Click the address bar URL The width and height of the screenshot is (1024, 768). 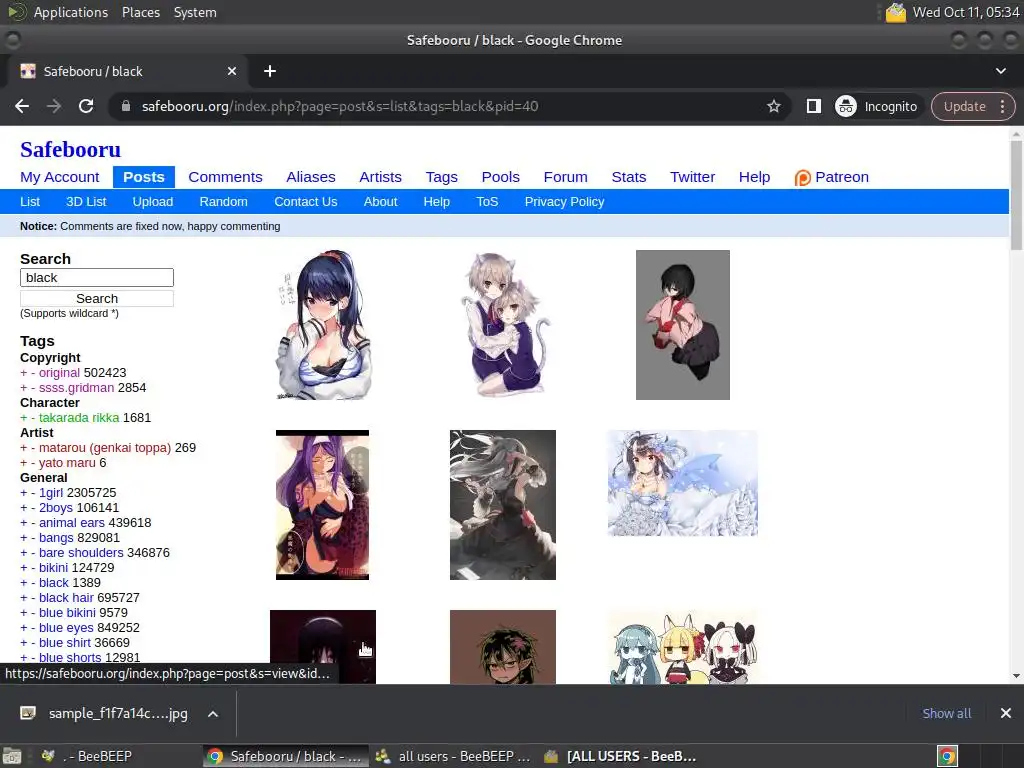(340, 106)
